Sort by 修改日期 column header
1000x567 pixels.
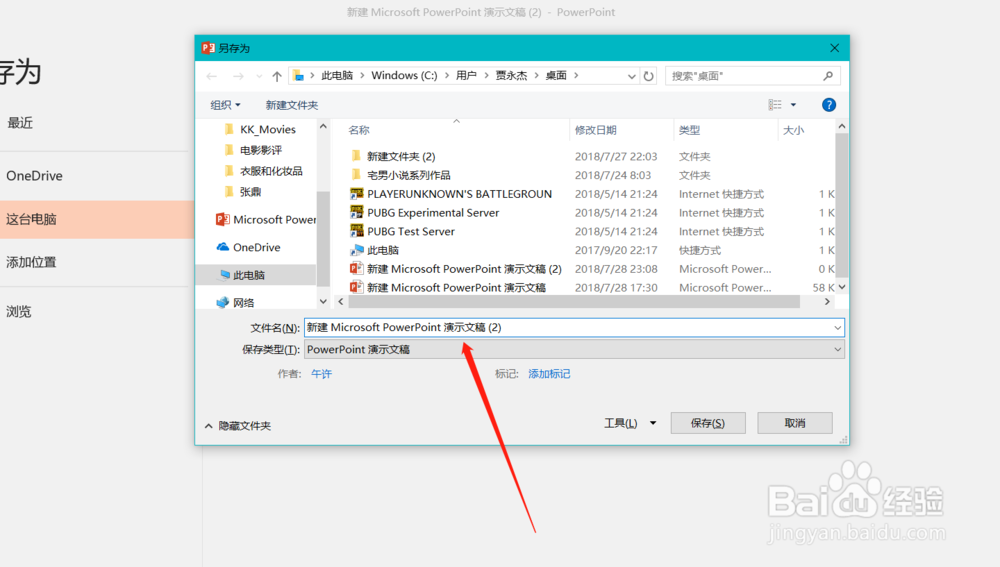596,130
